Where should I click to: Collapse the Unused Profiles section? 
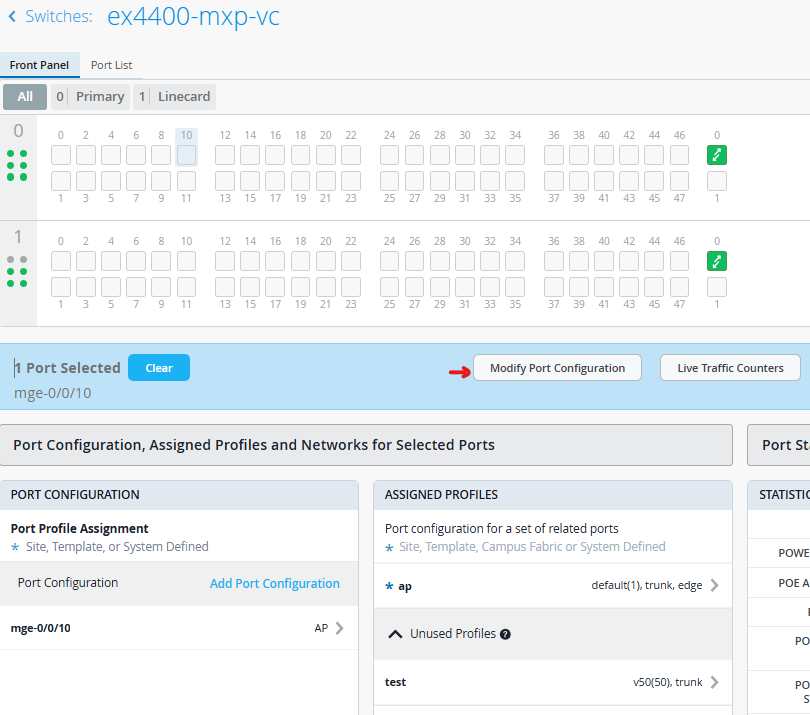pyautogui.click(x=395, y=634)
